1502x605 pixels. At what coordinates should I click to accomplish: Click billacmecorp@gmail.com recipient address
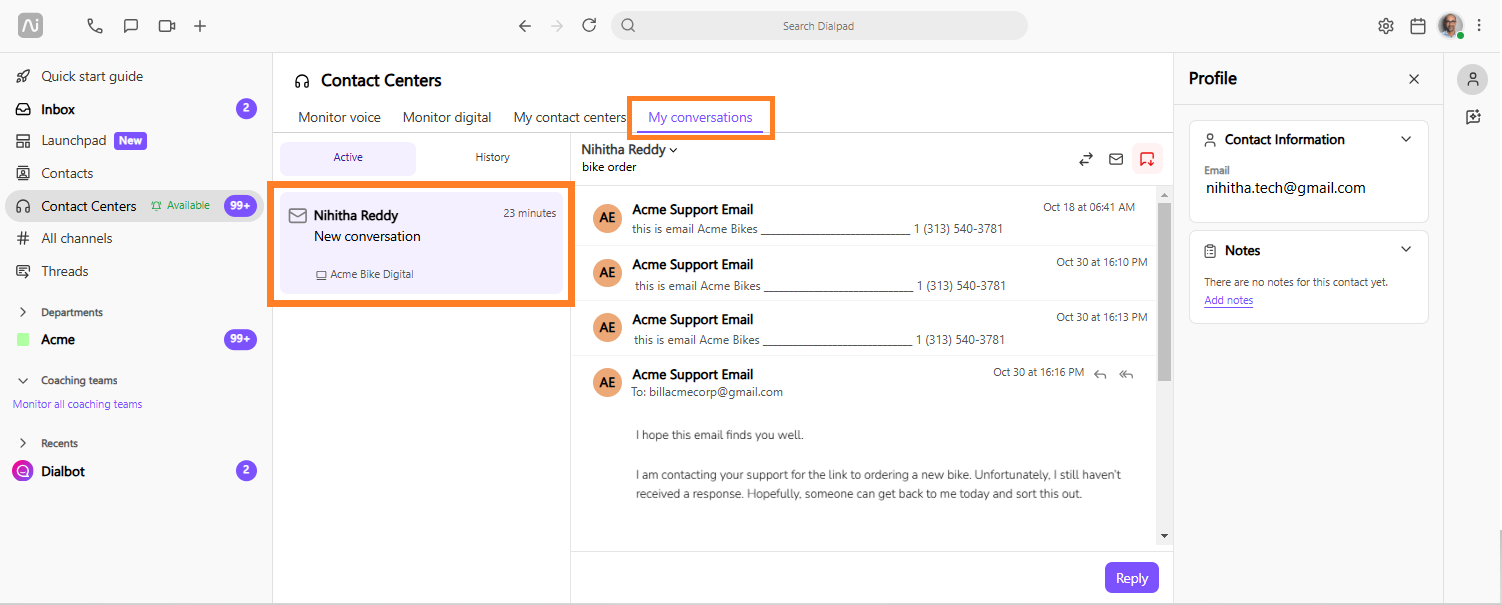pos(716,392)
